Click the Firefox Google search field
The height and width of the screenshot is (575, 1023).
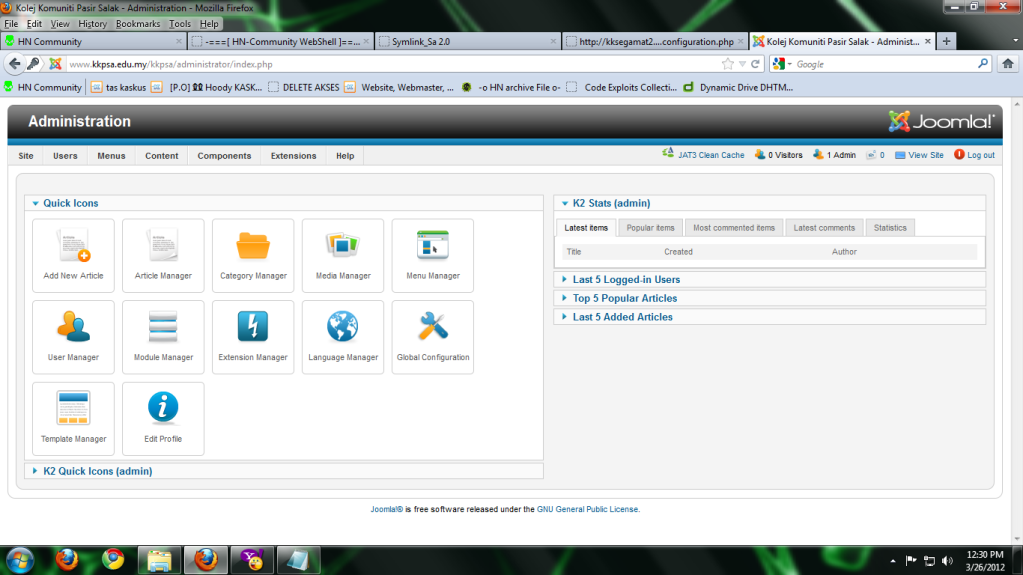(880, 64)
